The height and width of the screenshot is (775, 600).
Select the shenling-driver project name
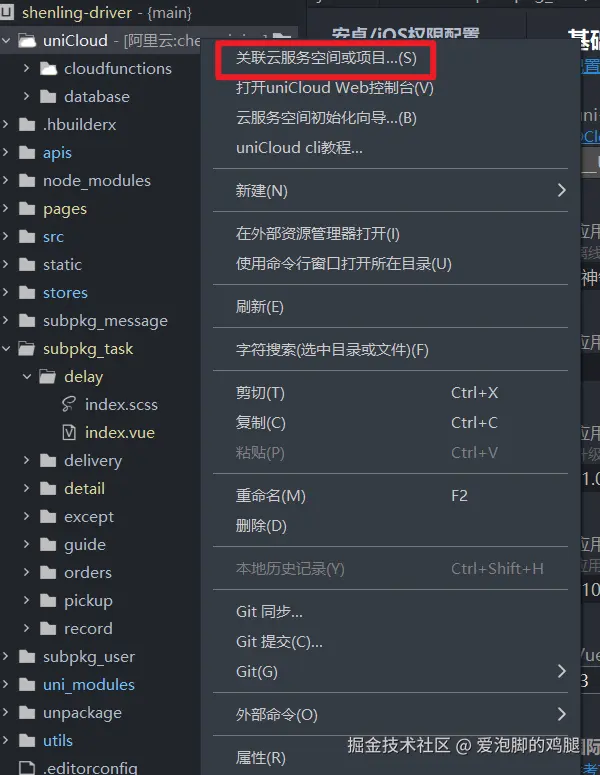77,12
